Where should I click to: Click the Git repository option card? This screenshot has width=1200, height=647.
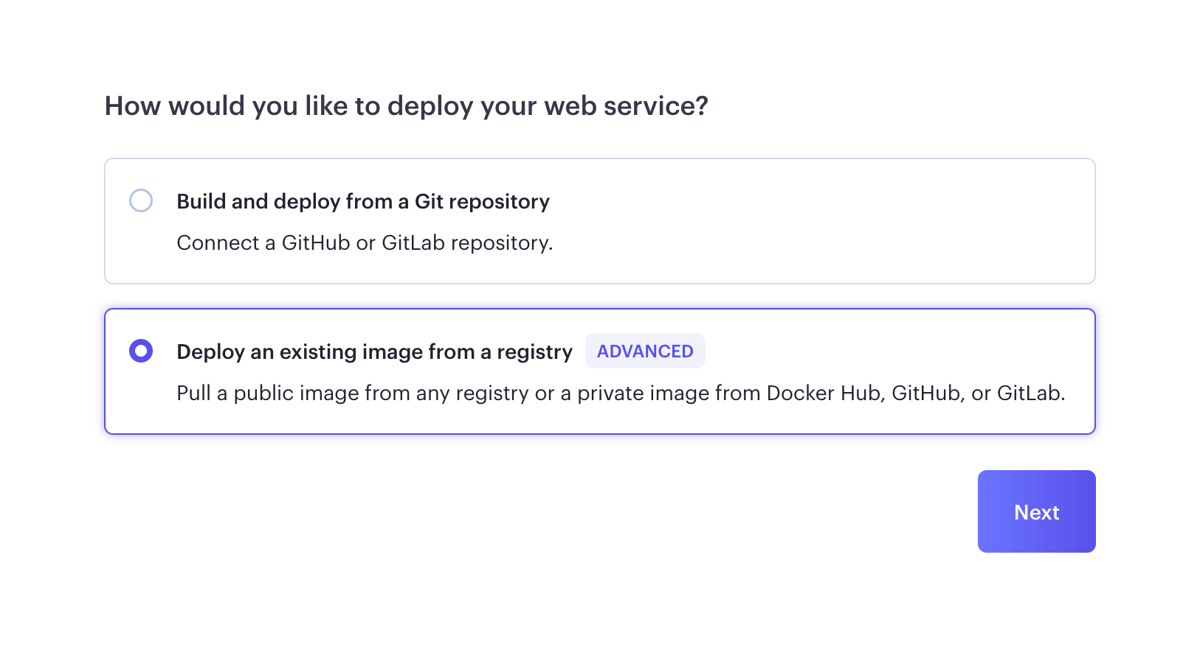pyautogui.click(x=600, y=221)
